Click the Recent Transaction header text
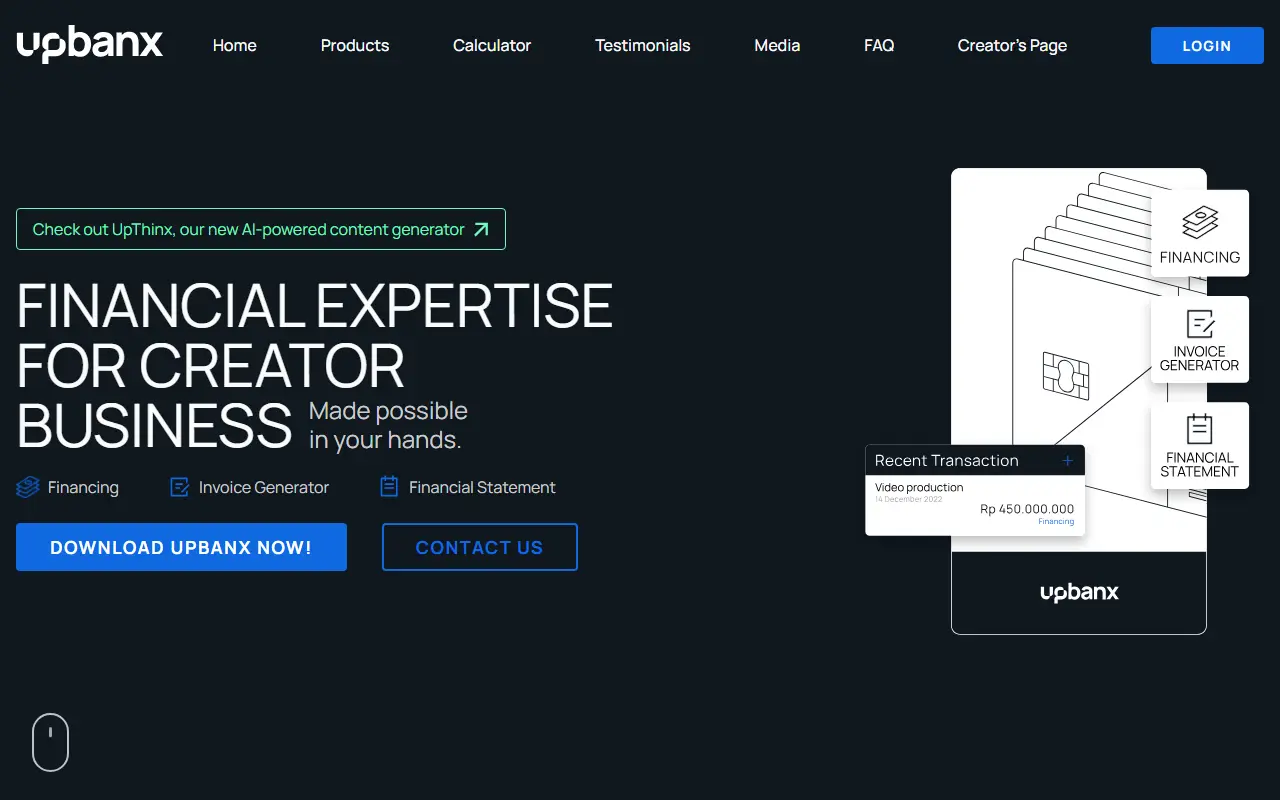The width and height of the screenshot is (1280, 800). pos(946,460)
